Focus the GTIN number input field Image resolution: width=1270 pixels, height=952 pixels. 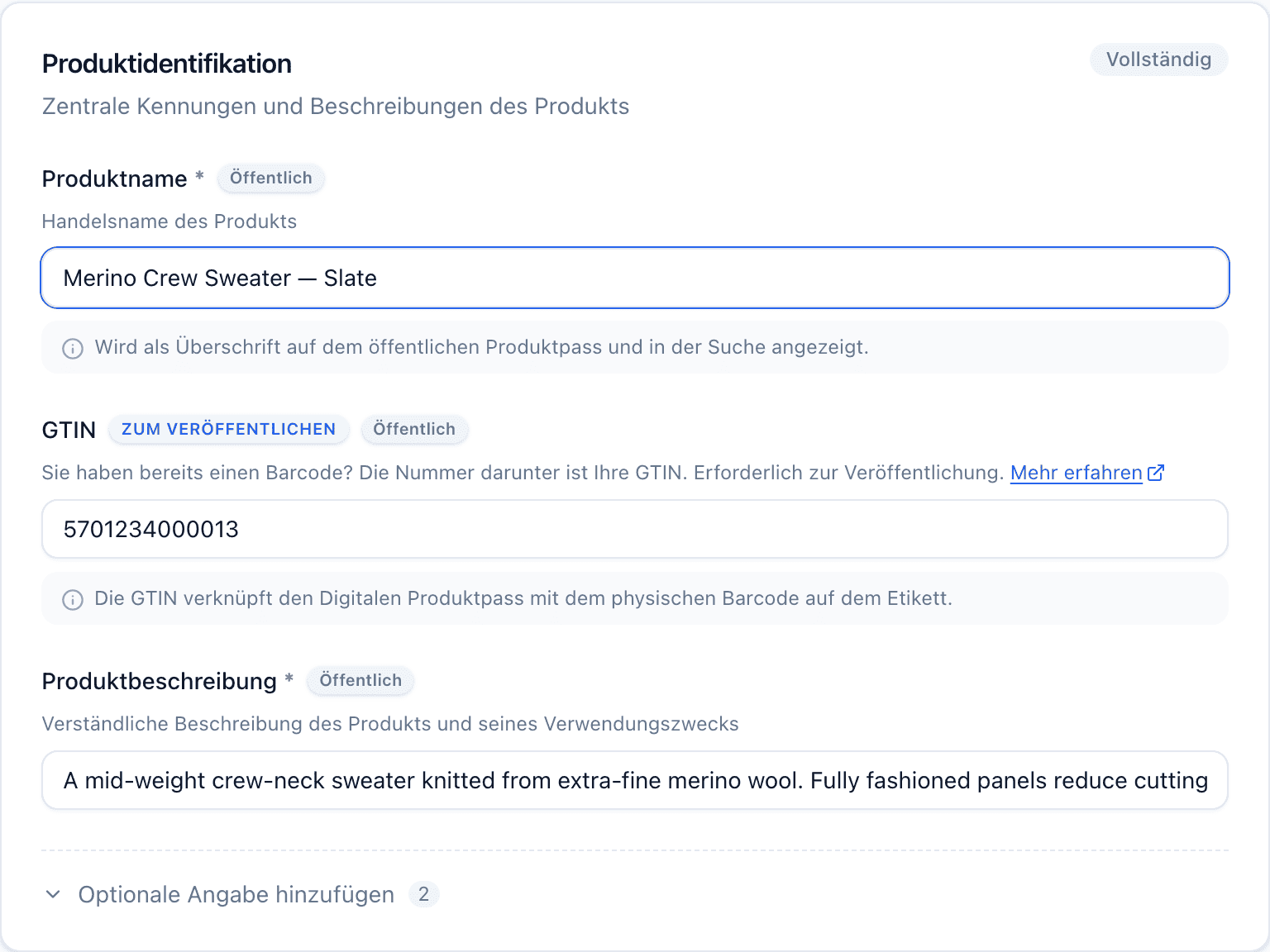(x=635, y=529)
